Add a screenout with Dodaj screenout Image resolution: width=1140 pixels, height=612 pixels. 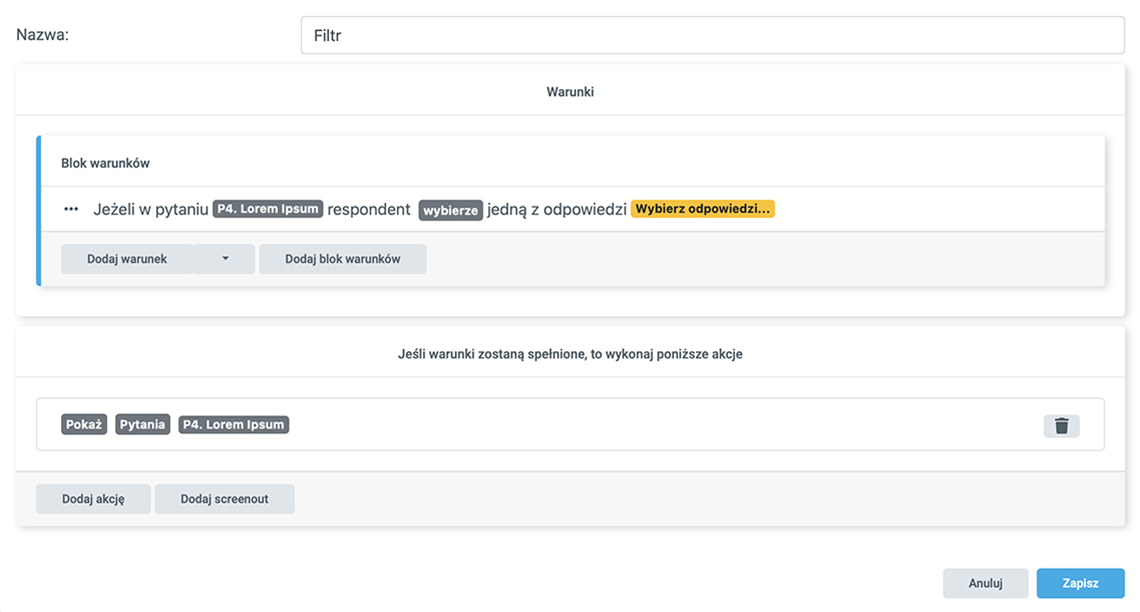[x=224, y=499]
